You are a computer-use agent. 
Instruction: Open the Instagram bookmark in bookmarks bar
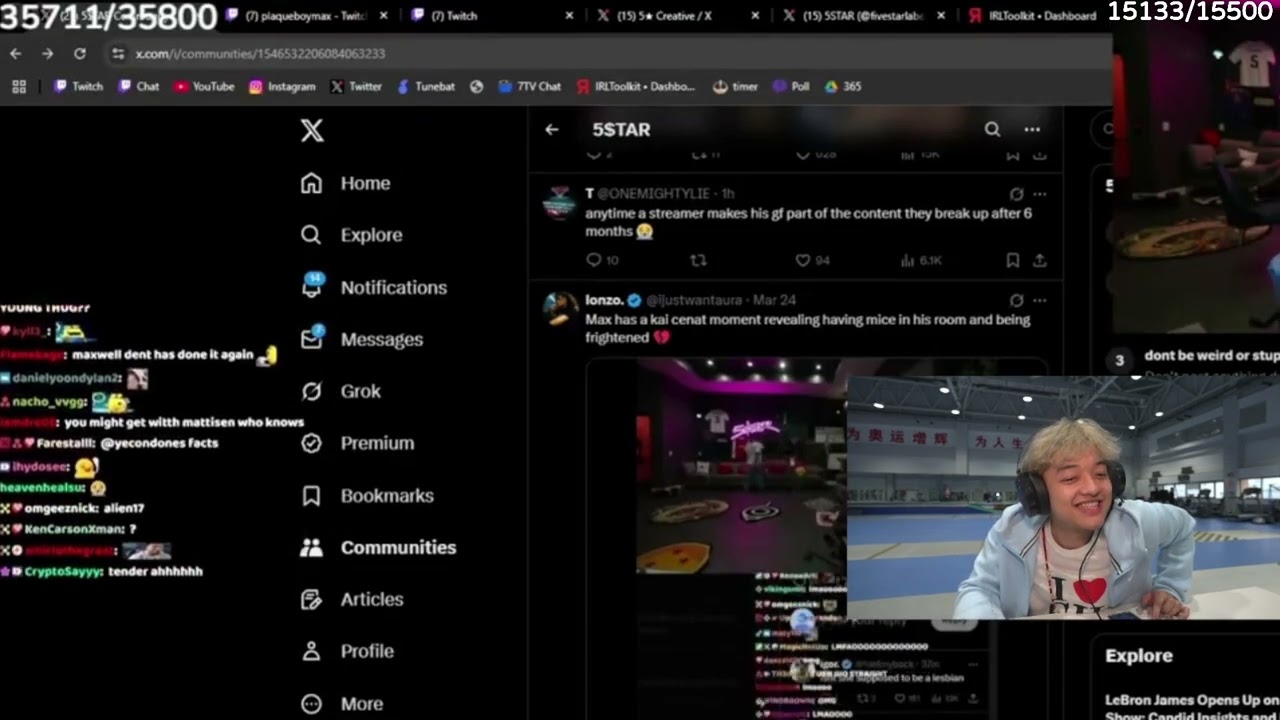pos(282,86)
